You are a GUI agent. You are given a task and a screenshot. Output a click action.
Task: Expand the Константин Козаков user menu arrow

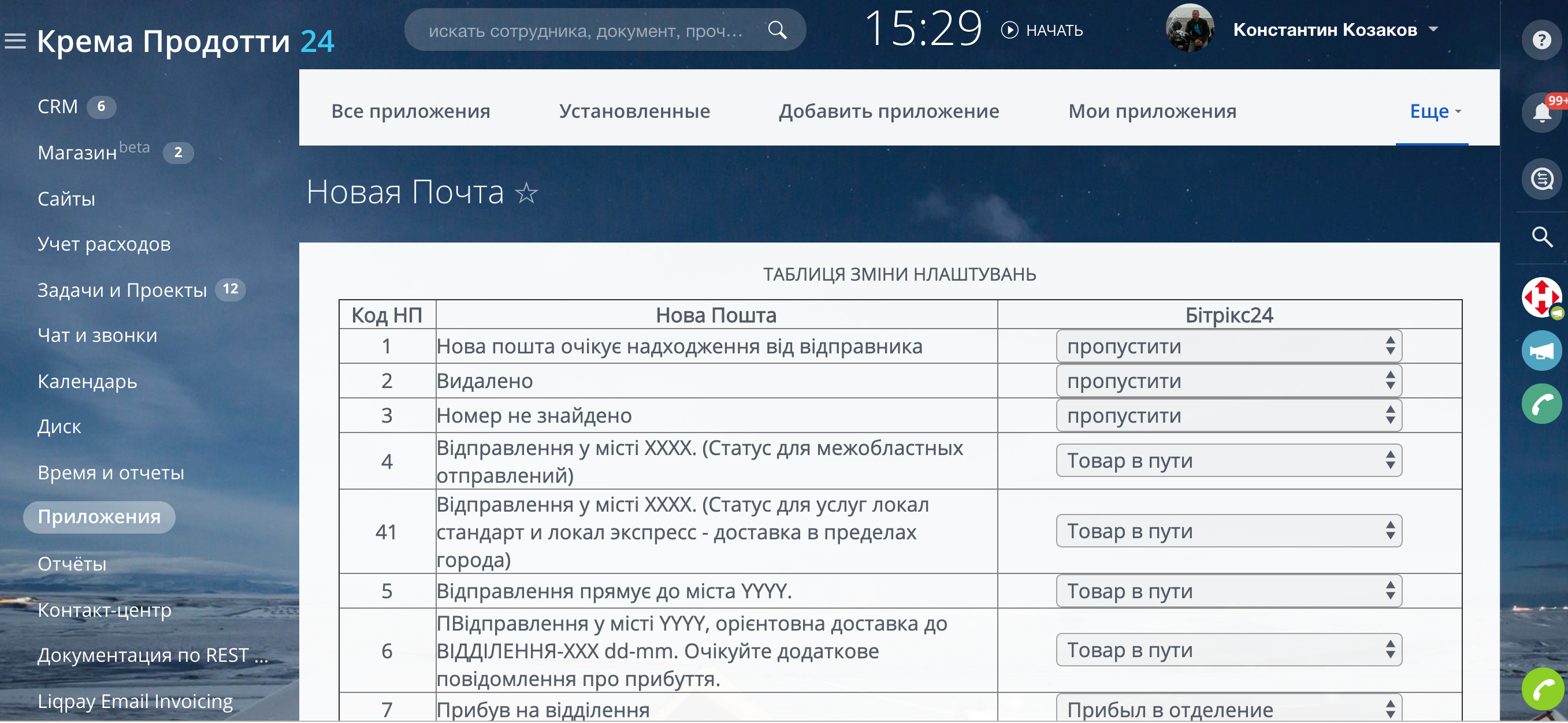pos(1433,29)
